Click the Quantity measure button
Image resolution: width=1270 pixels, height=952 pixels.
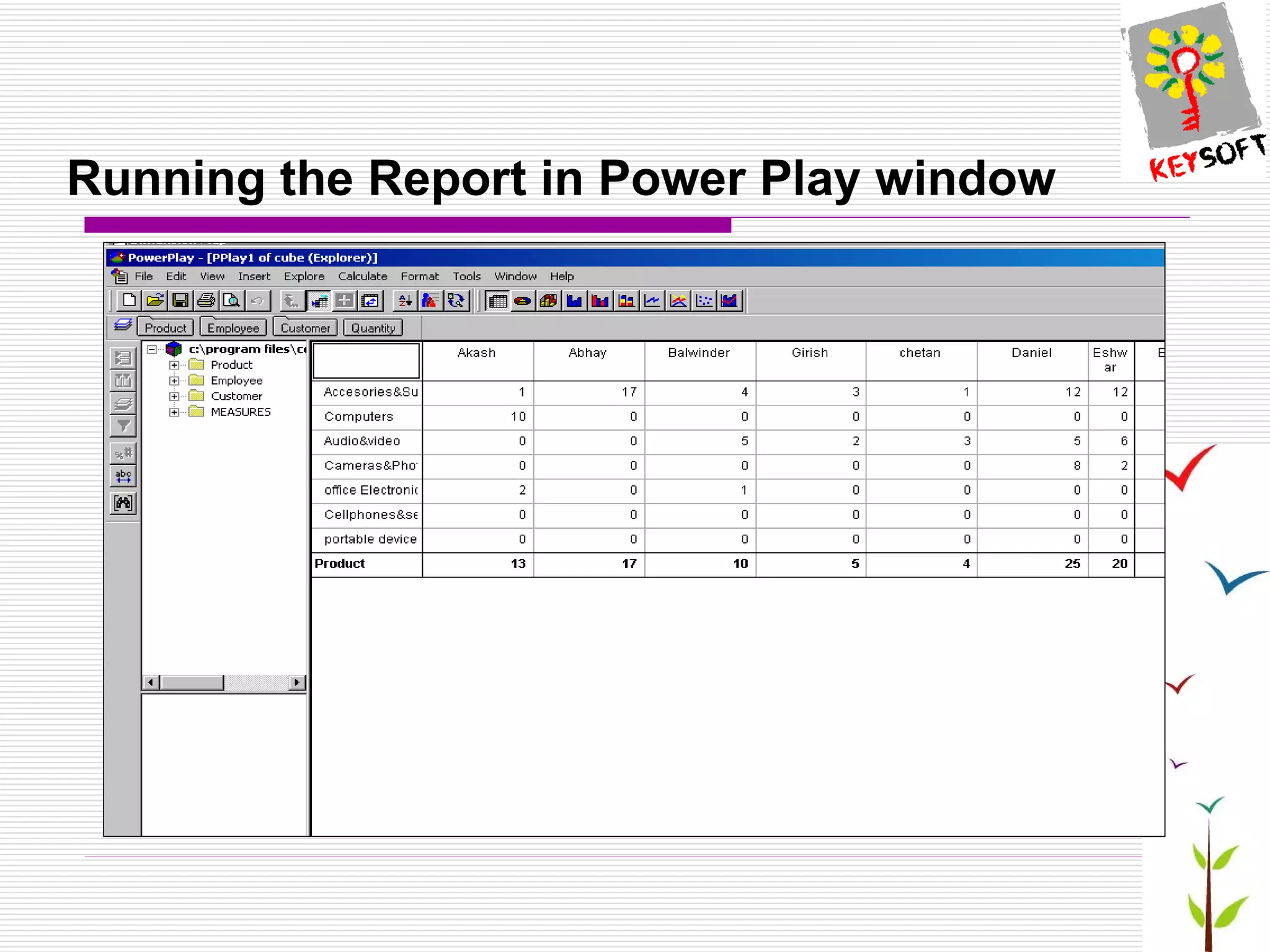(373, 328)
